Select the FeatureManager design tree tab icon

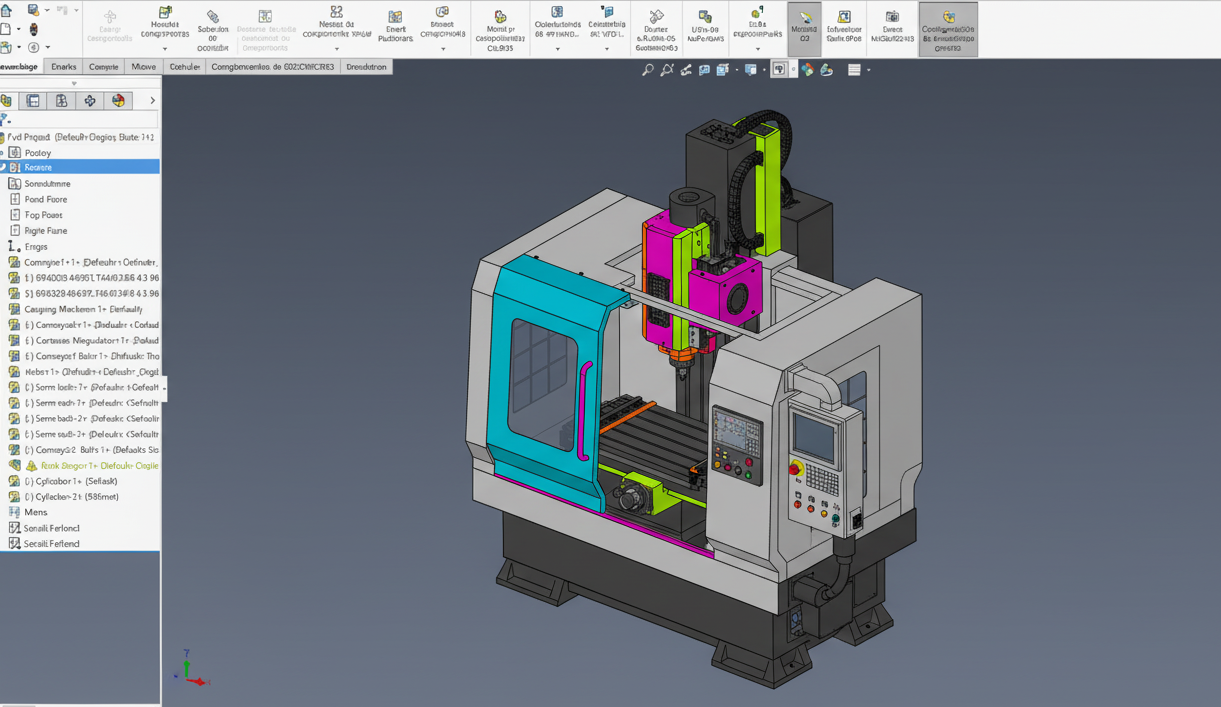pyautogui.click(x=33, y=100)
